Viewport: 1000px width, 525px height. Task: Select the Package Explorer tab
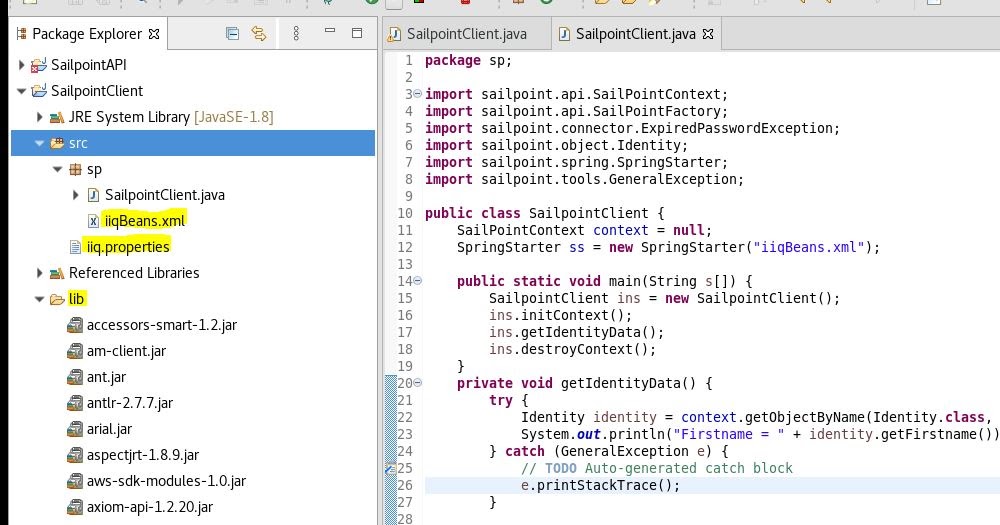(87, 34)
